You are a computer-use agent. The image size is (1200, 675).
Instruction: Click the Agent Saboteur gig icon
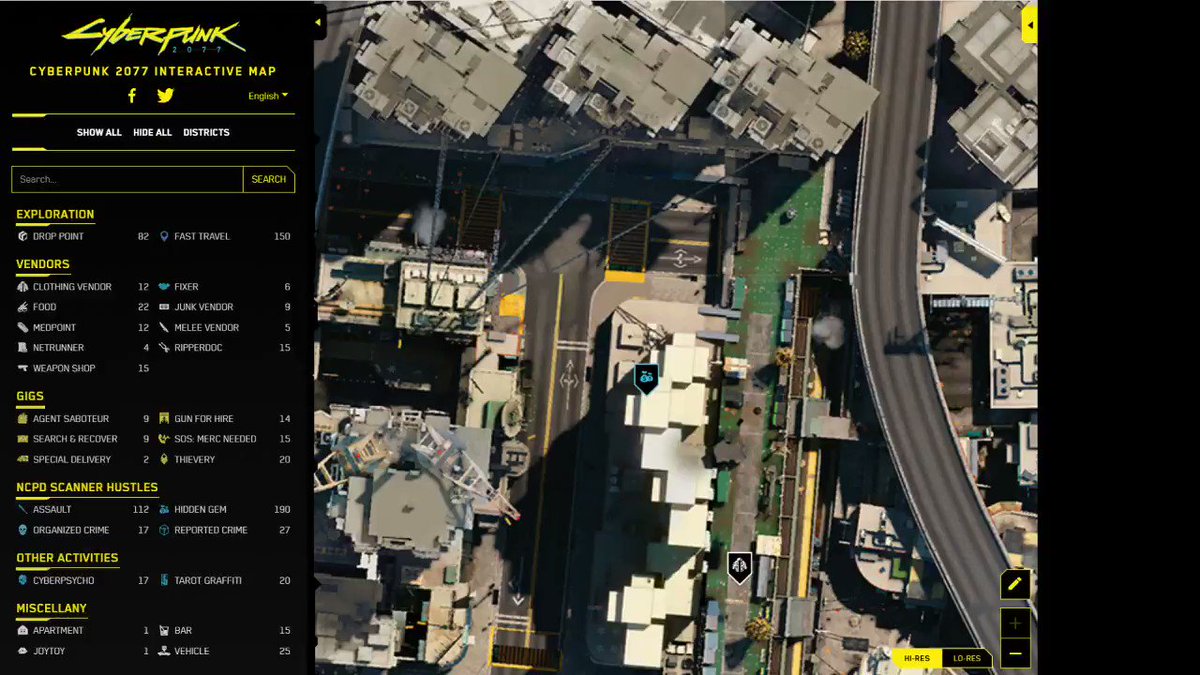23,419
